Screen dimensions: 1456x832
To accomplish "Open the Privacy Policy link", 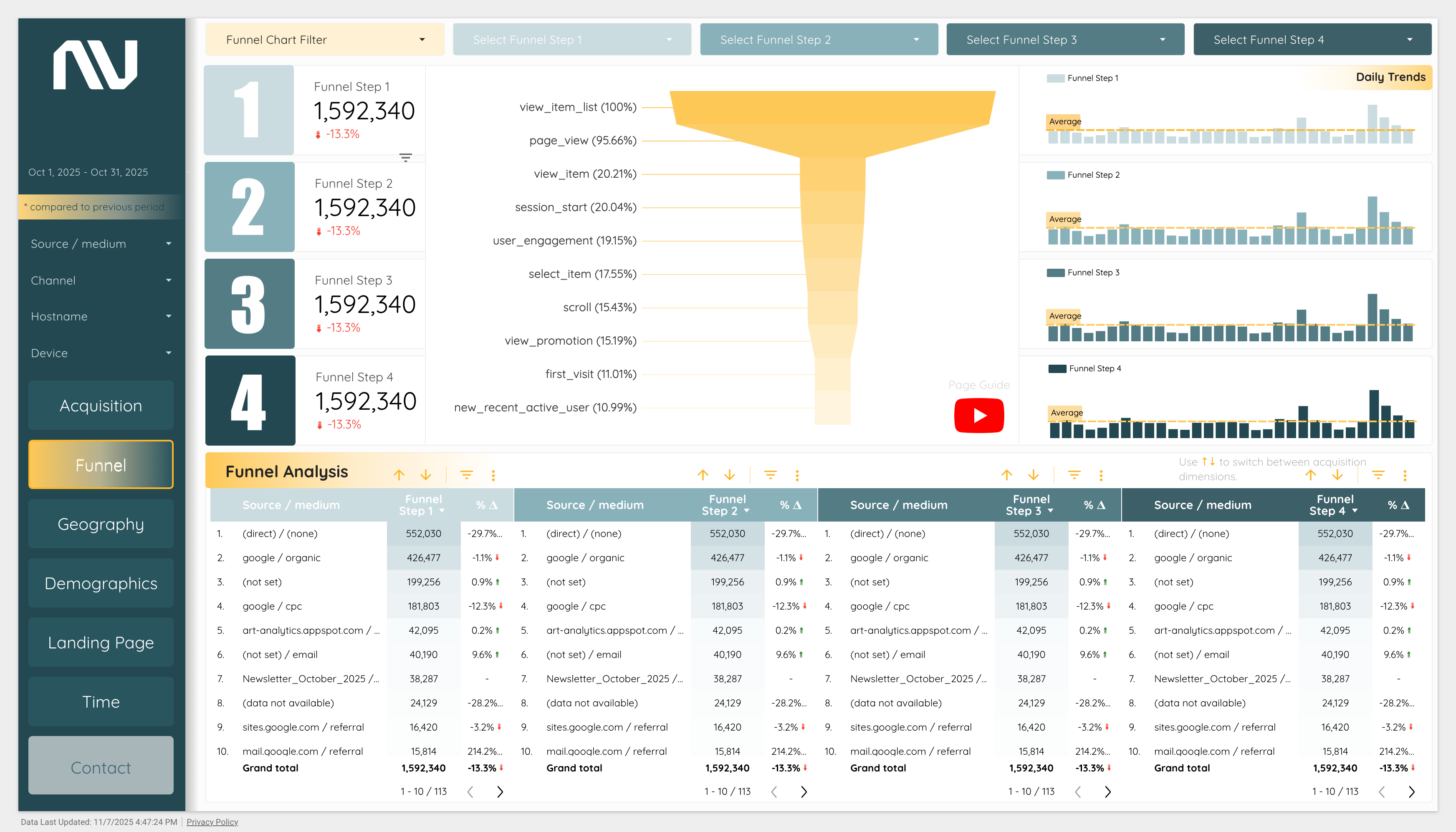I will (x=212, y=822).
